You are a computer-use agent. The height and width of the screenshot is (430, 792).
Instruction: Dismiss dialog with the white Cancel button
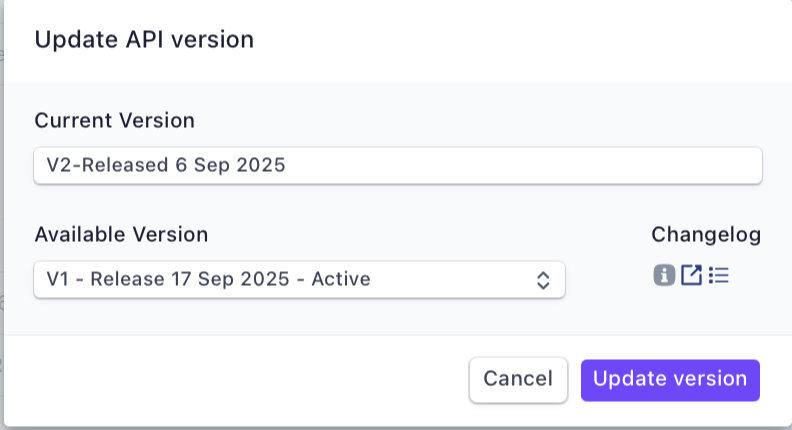click(518, 380)
